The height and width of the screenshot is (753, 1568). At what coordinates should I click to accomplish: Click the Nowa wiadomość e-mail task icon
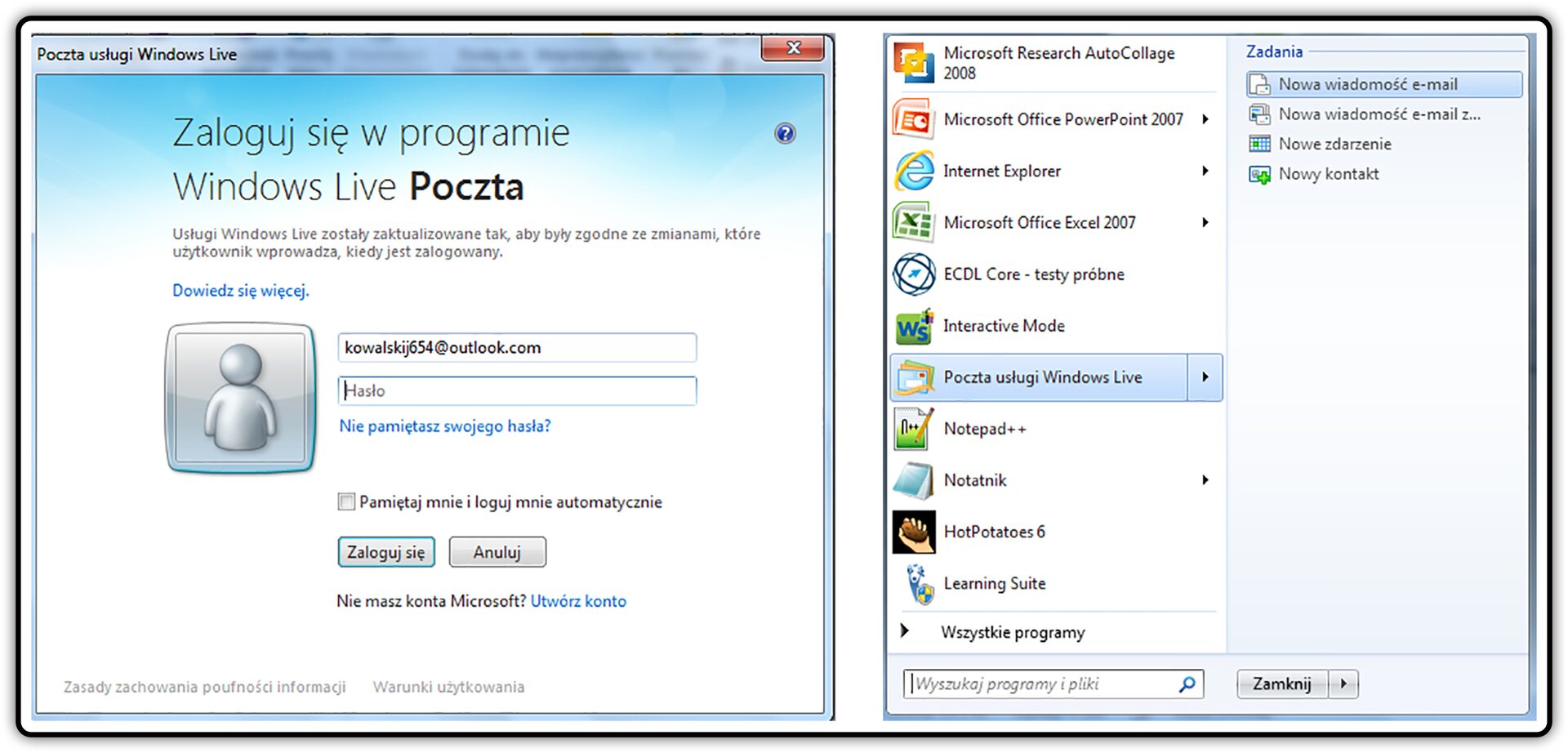click(x=1260, y=84)
